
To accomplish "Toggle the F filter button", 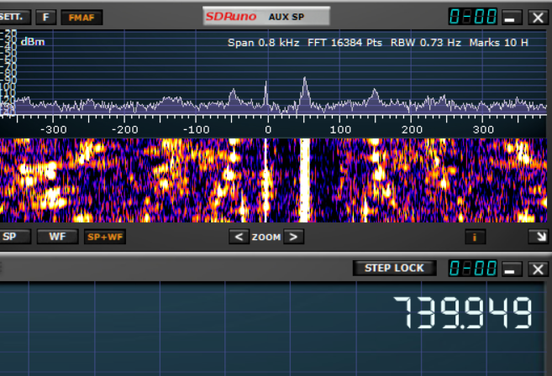I will click(x=46, y=17).
